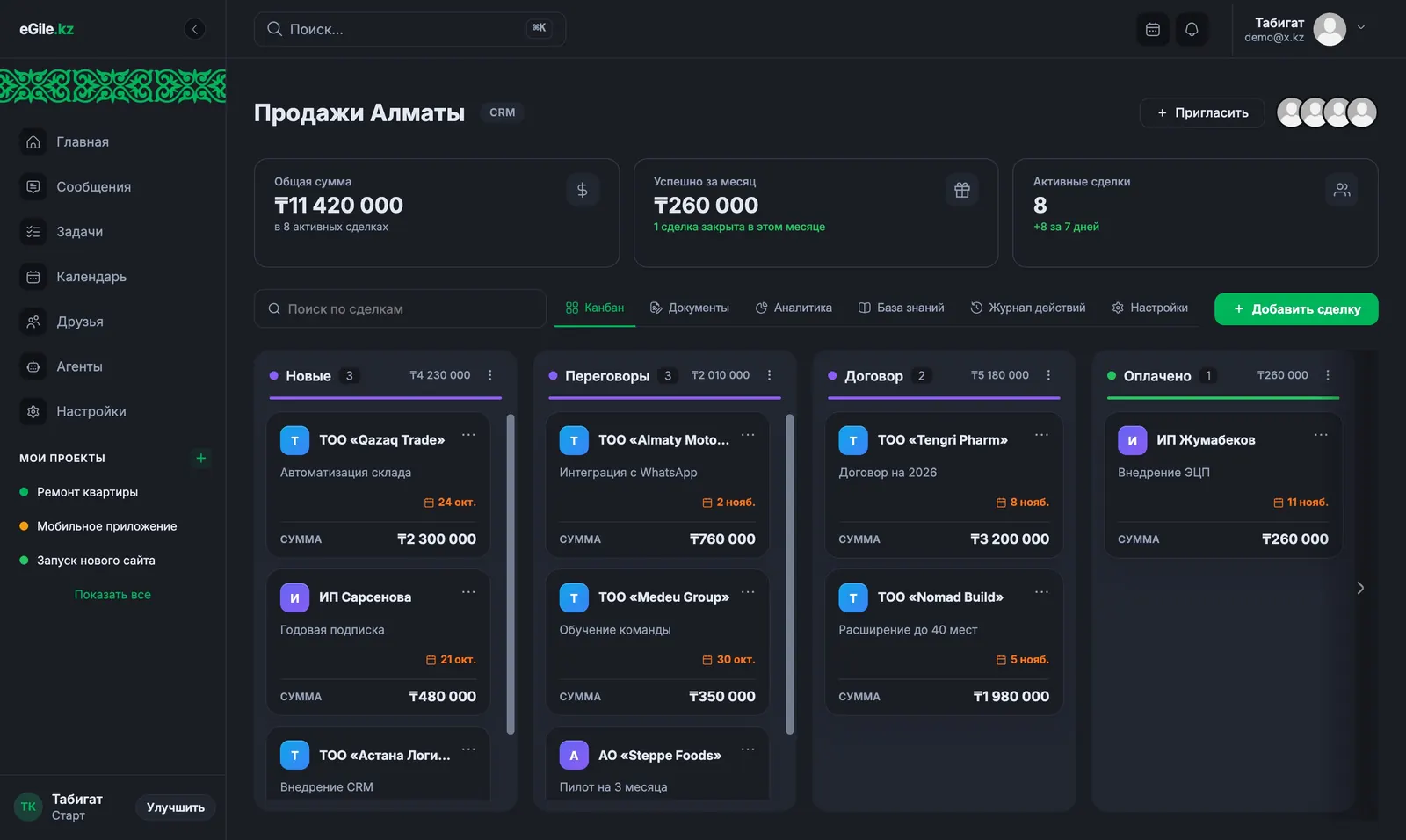Click the Улучшить upgrade button
Viewport: 1406px width, 840px height.
(176, 807)
